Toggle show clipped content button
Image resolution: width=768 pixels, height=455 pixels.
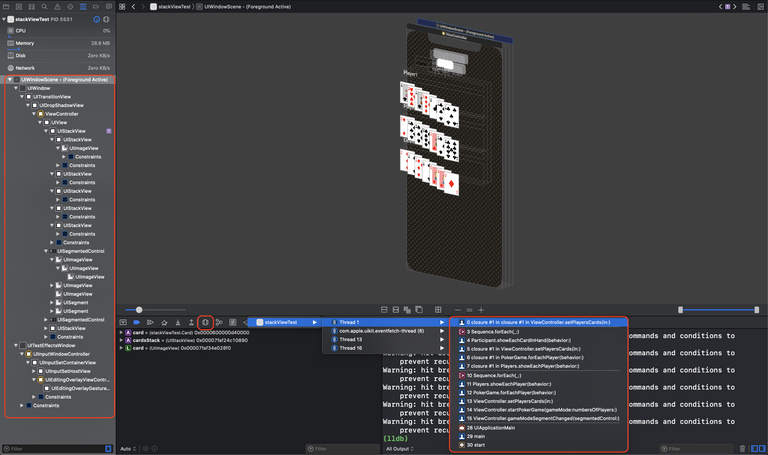384,310
